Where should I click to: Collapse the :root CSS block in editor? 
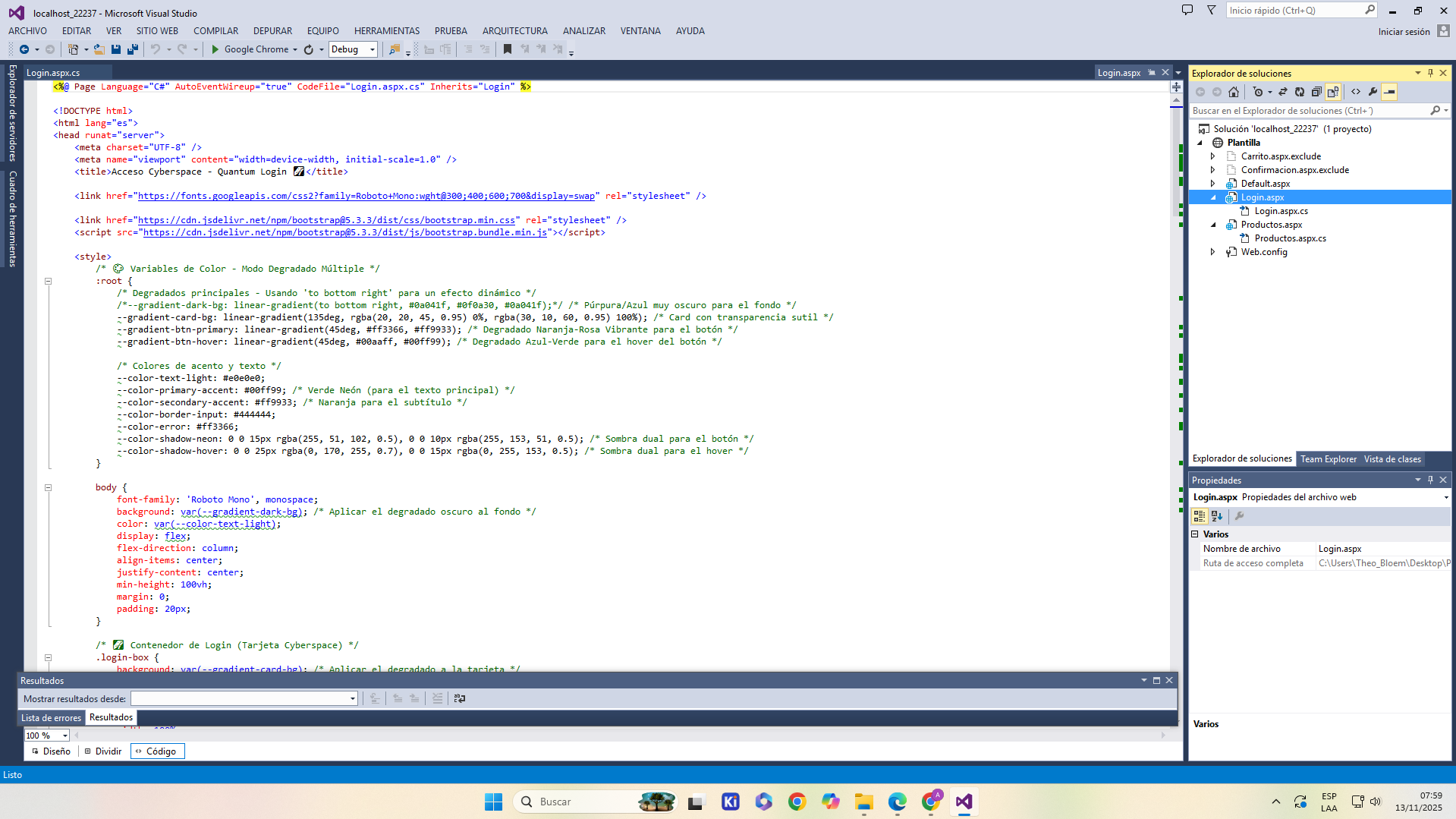[48, 281]
